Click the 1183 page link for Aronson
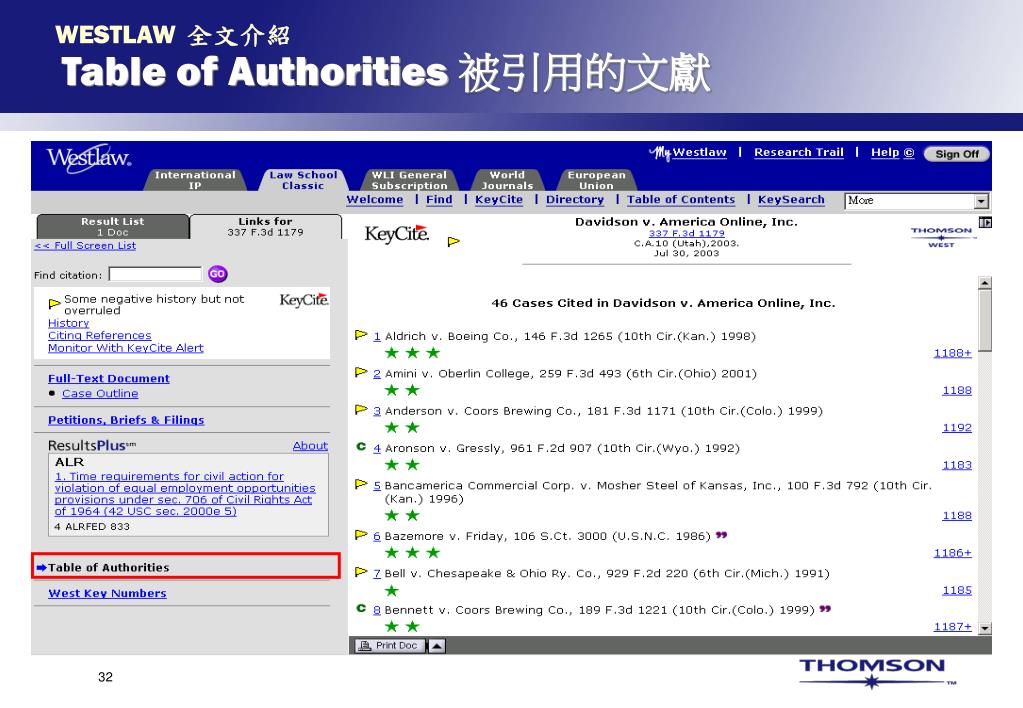 (957, 465)
